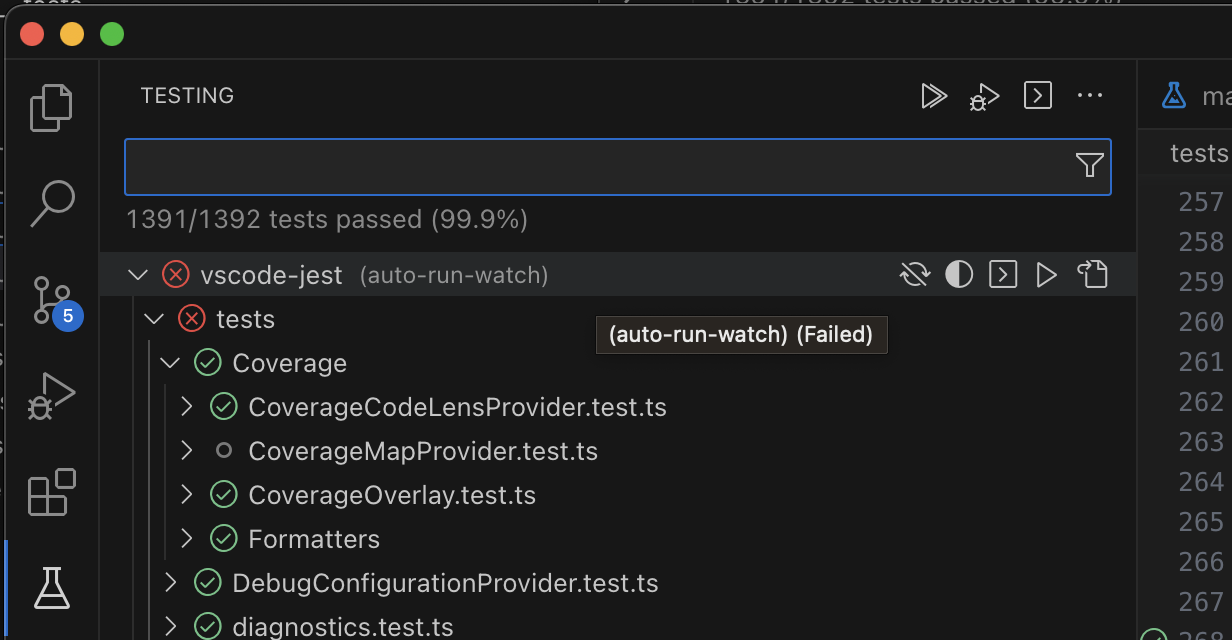Toggle auto-run watch for vscode-jest
This screenshot has height=640, width=1232.
(913, 274)
